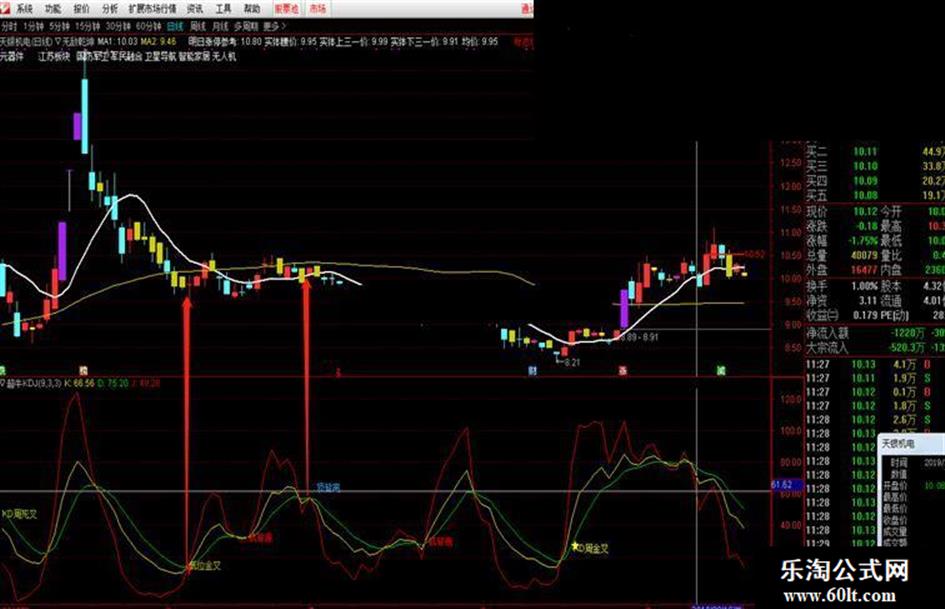945x609 pixels.
Task: Click the 11:27 tick row with 4.1万
Action: (875, 365)
